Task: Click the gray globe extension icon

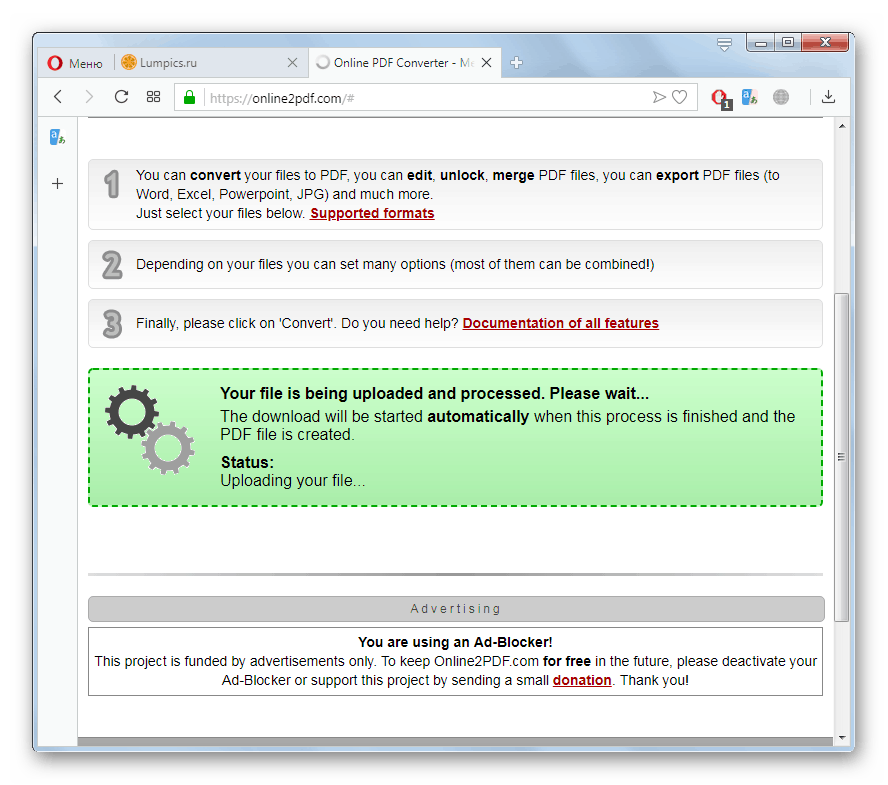Action: (x=781, y=97)
